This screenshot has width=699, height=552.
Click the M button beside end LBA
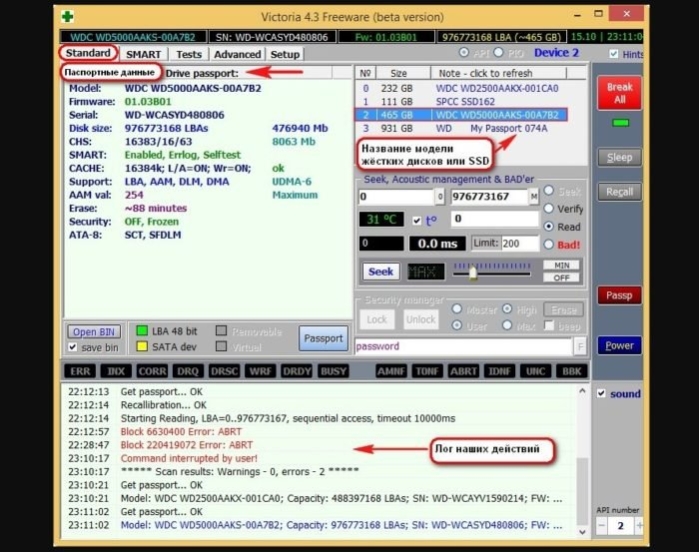click(533, 196)
